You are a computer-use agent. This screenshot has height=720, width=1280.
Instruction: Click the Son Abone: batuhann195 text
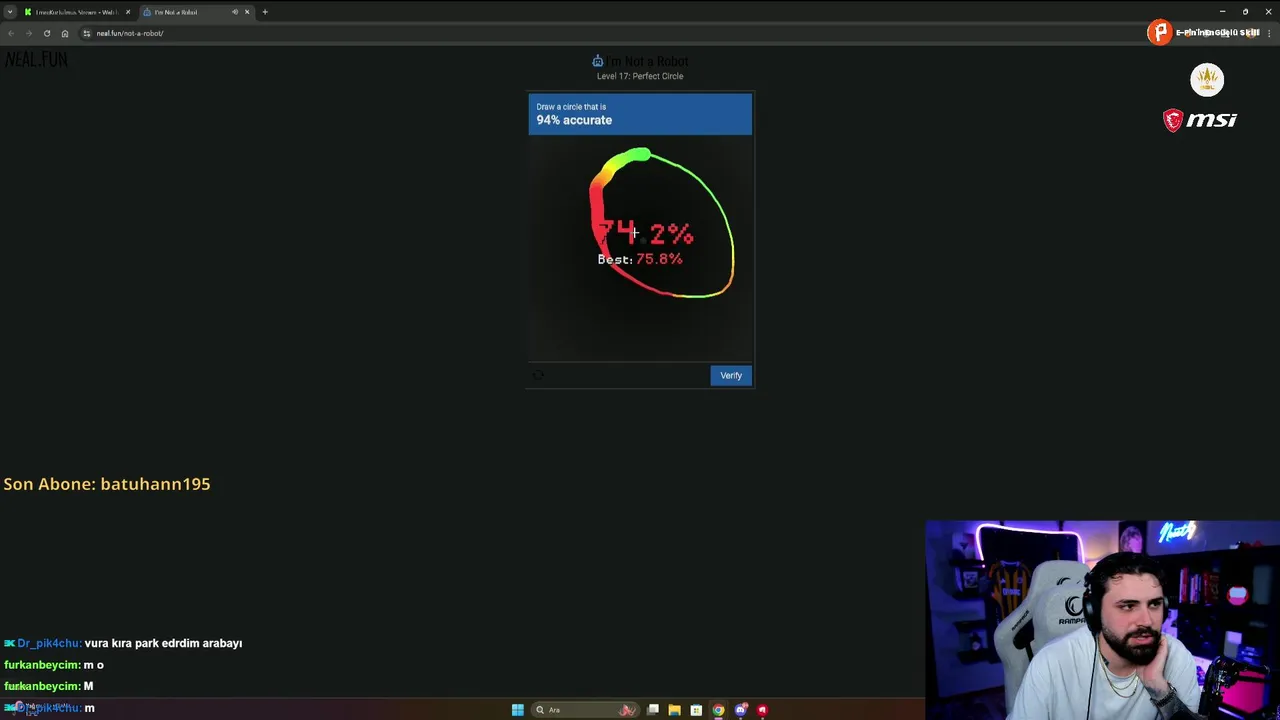point(107,484)
